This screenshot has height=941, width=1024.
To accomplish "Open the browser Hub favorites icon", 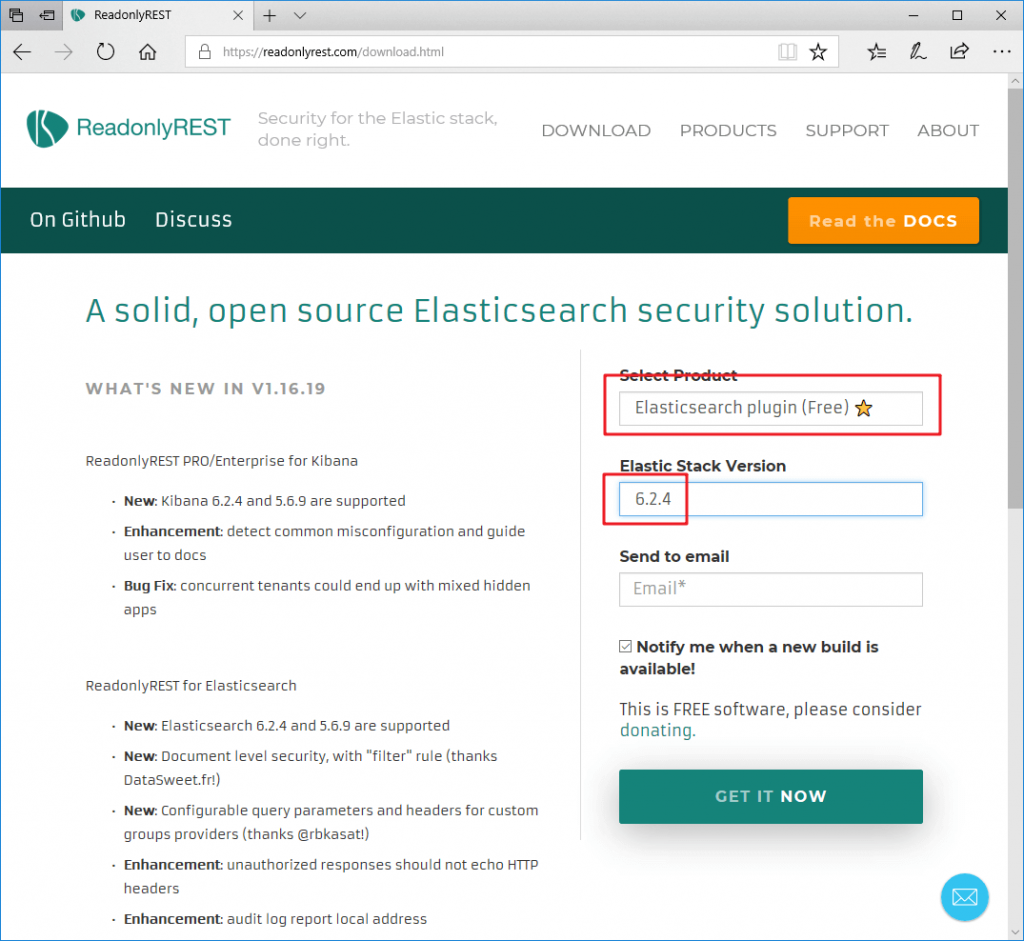I will point(876,52).
